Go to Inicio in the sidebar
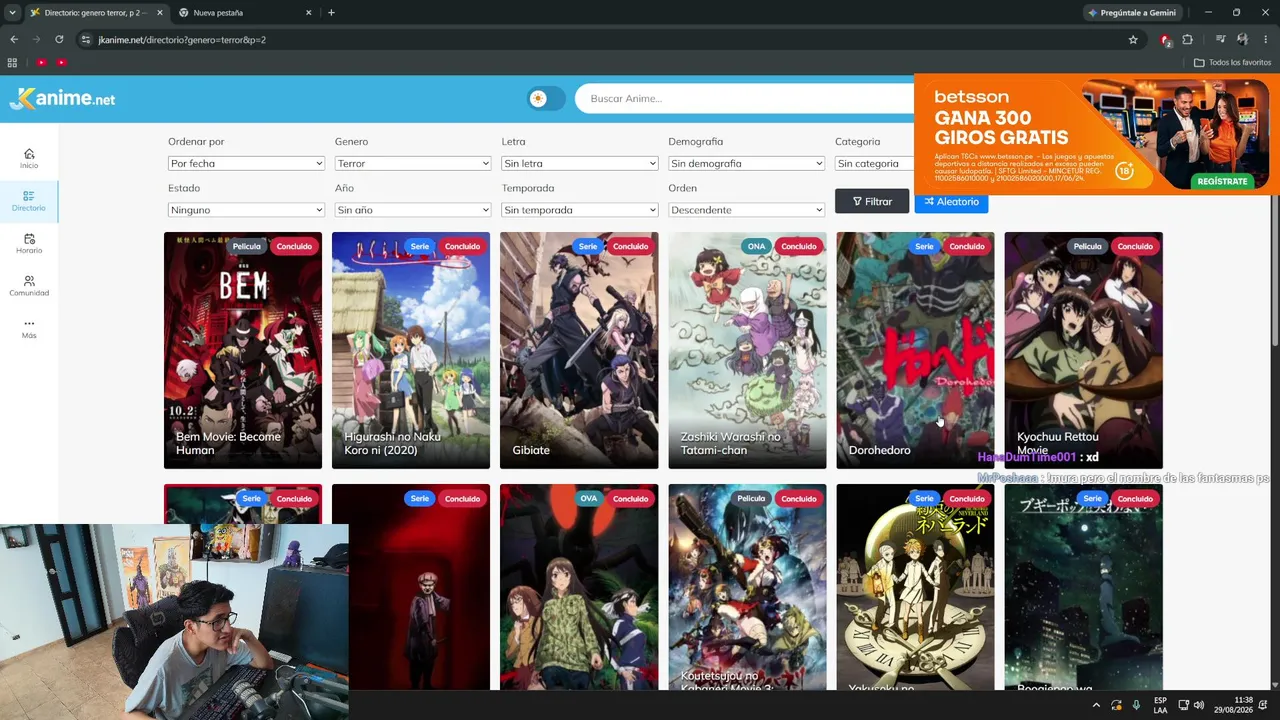1280x720 pixels. [29, 158]
